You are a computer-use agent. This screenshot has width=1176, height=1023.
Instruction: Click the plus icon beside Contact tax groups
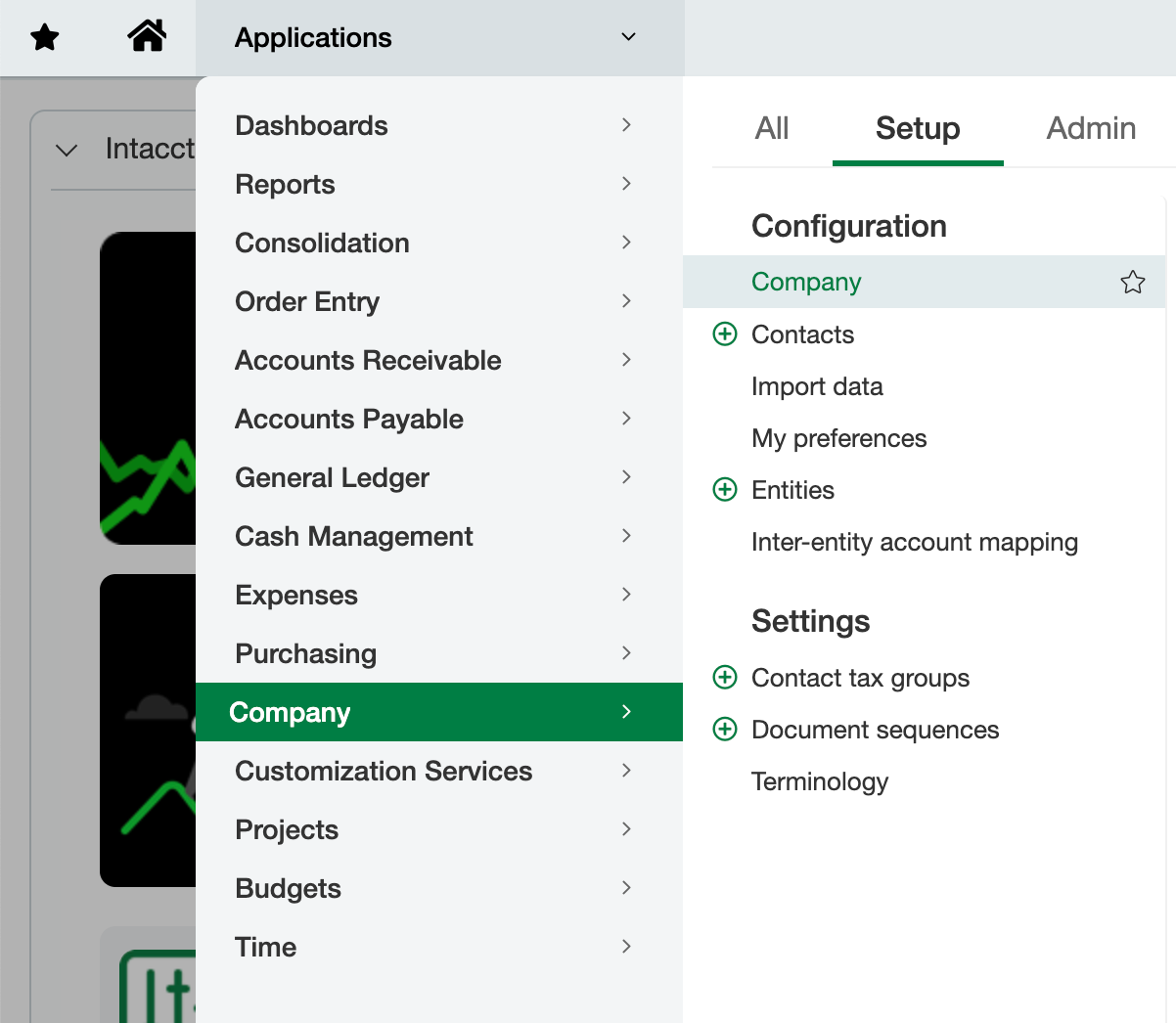click(725, 677)
